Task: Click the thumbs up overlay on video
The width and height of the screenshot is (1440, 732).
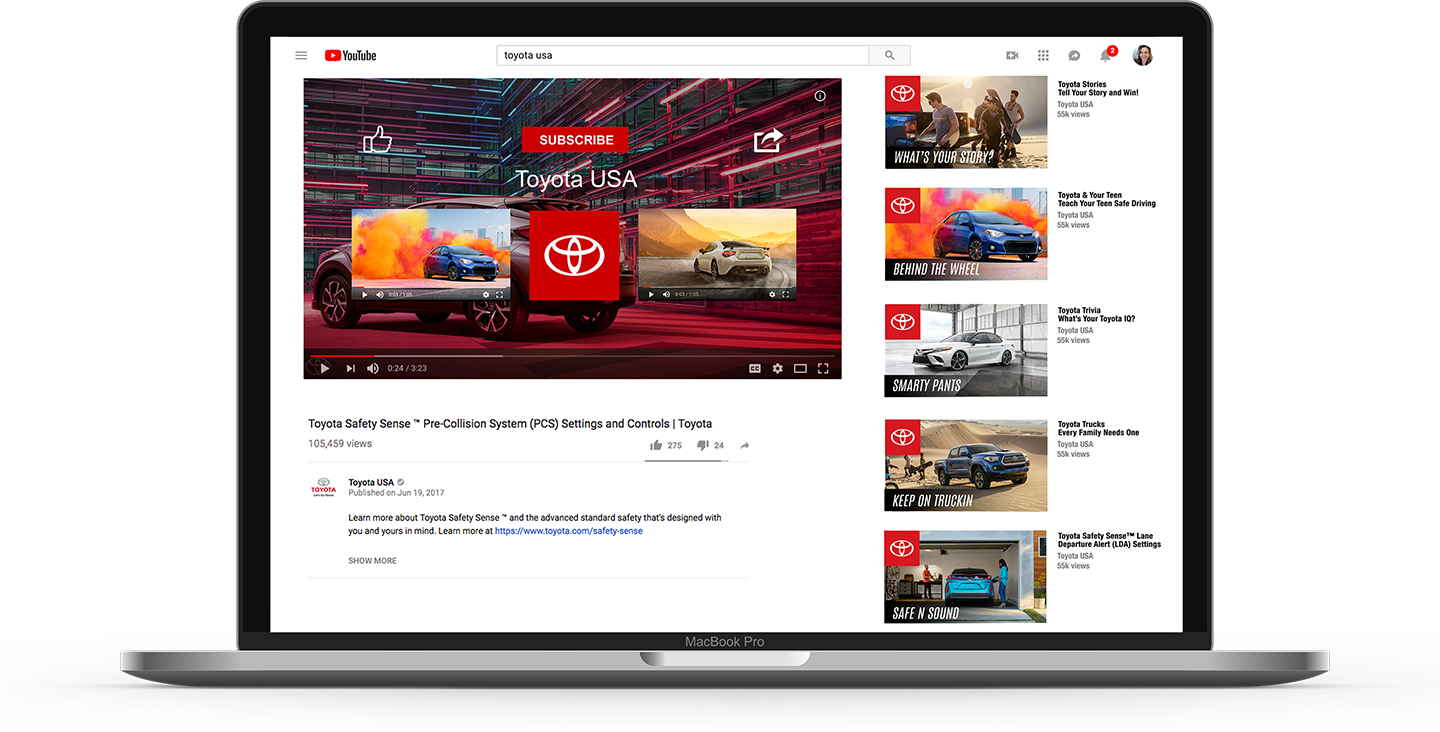Action: point(377,139)
